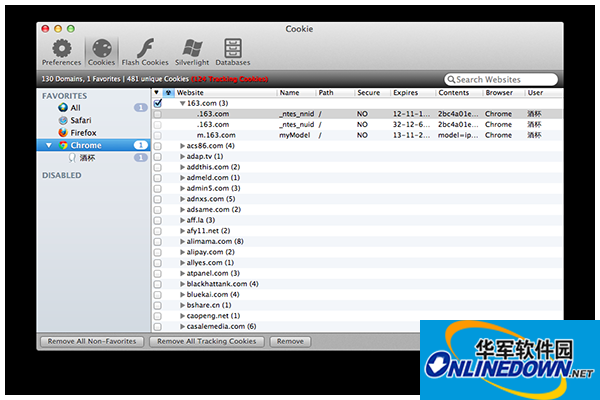Expand the aff.la (3) disclosure triangle

[183, 220]
